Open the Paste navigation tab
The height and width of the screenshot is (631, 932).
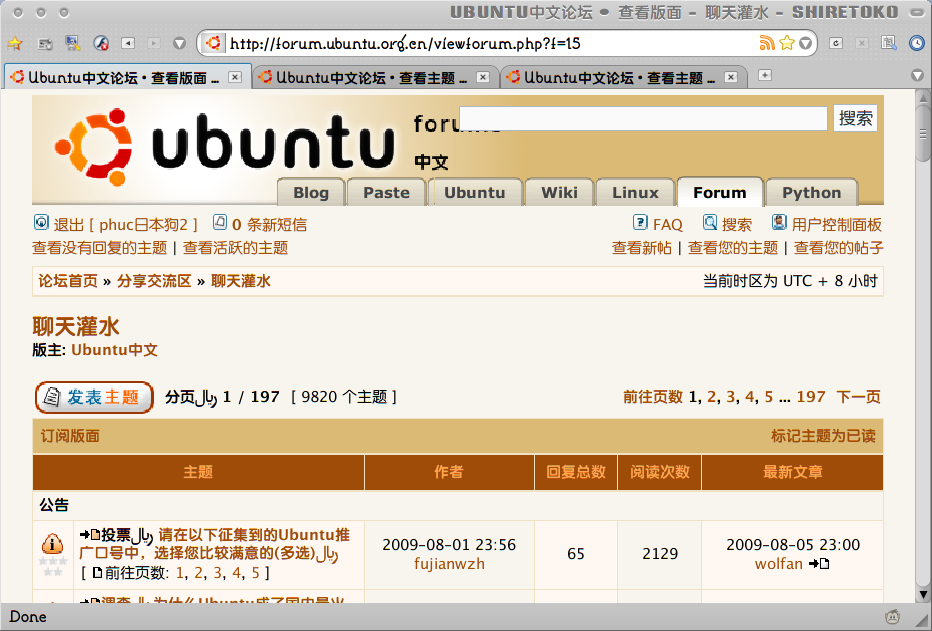386,193
